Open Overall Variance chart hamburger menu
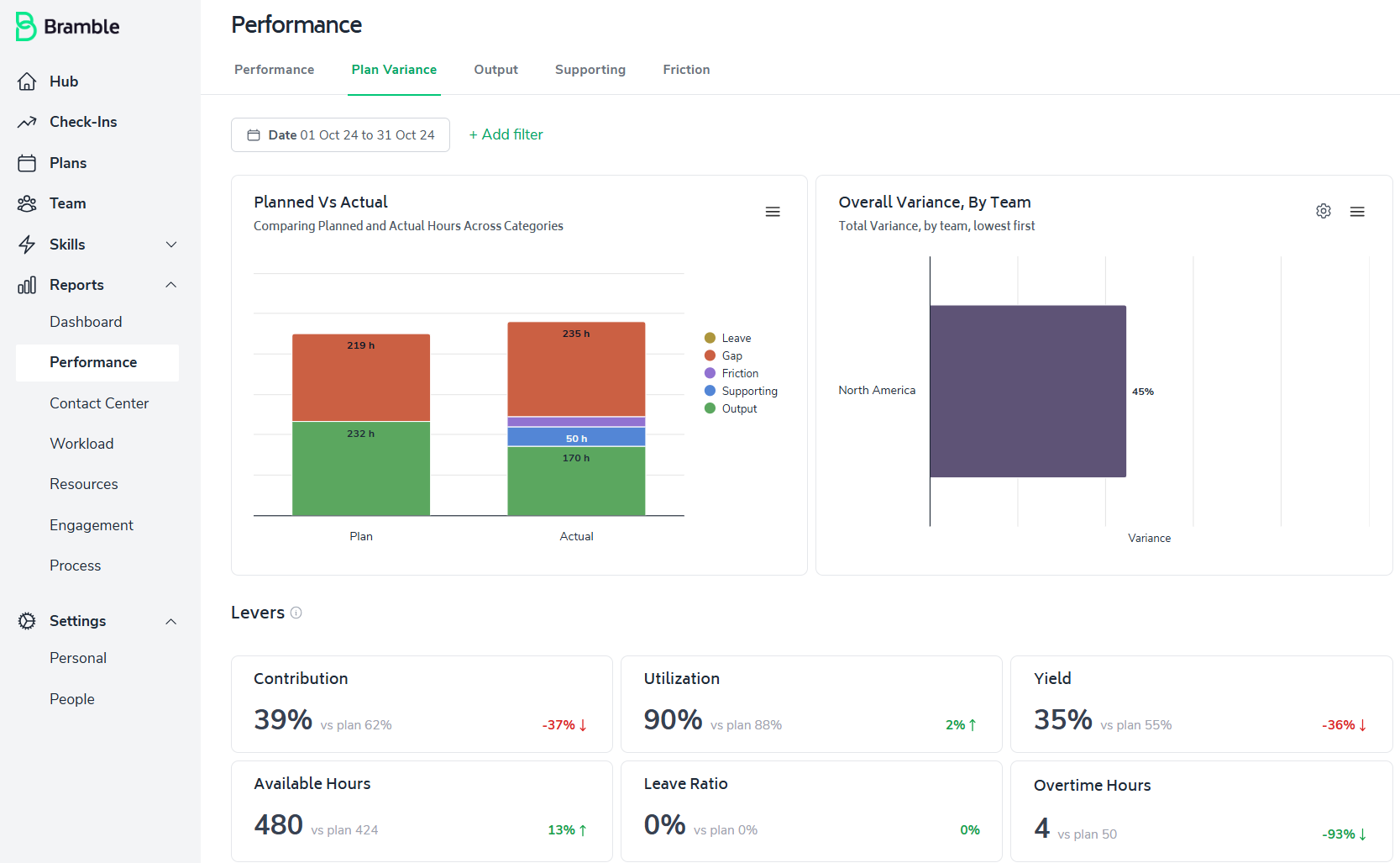Image resolution: width=1400 pixels, height=863 pixels. point(1357,212)
